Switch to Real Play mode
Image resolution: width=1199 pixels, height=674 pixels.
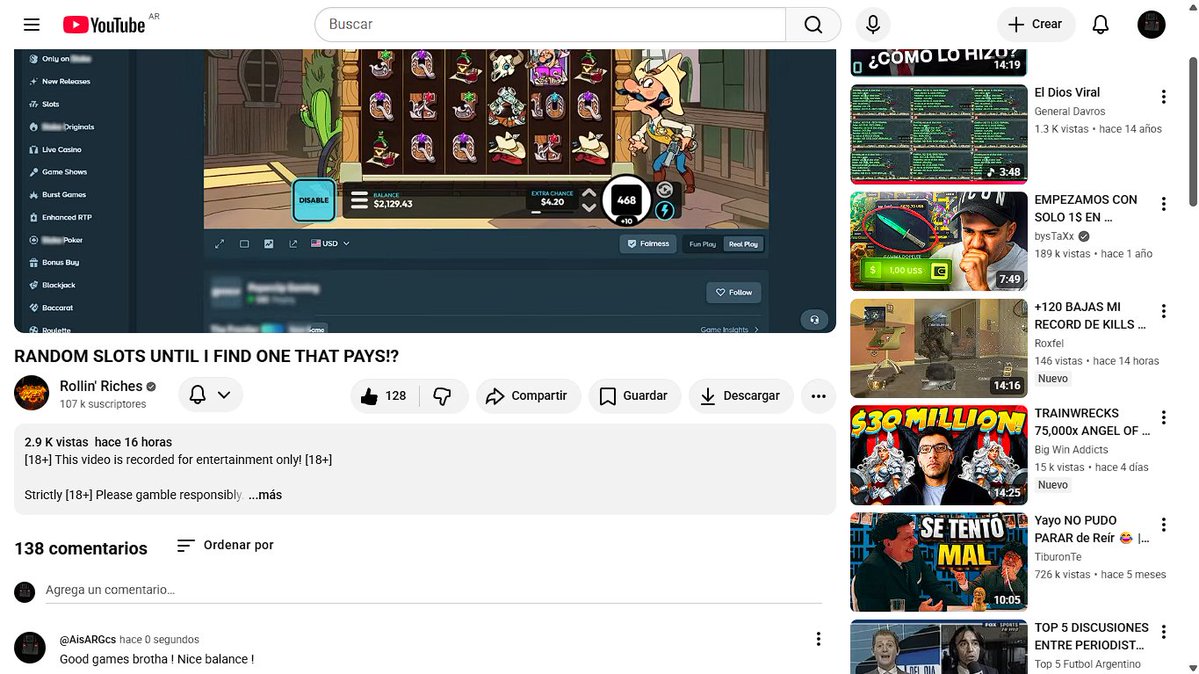(x=743, y=244)
